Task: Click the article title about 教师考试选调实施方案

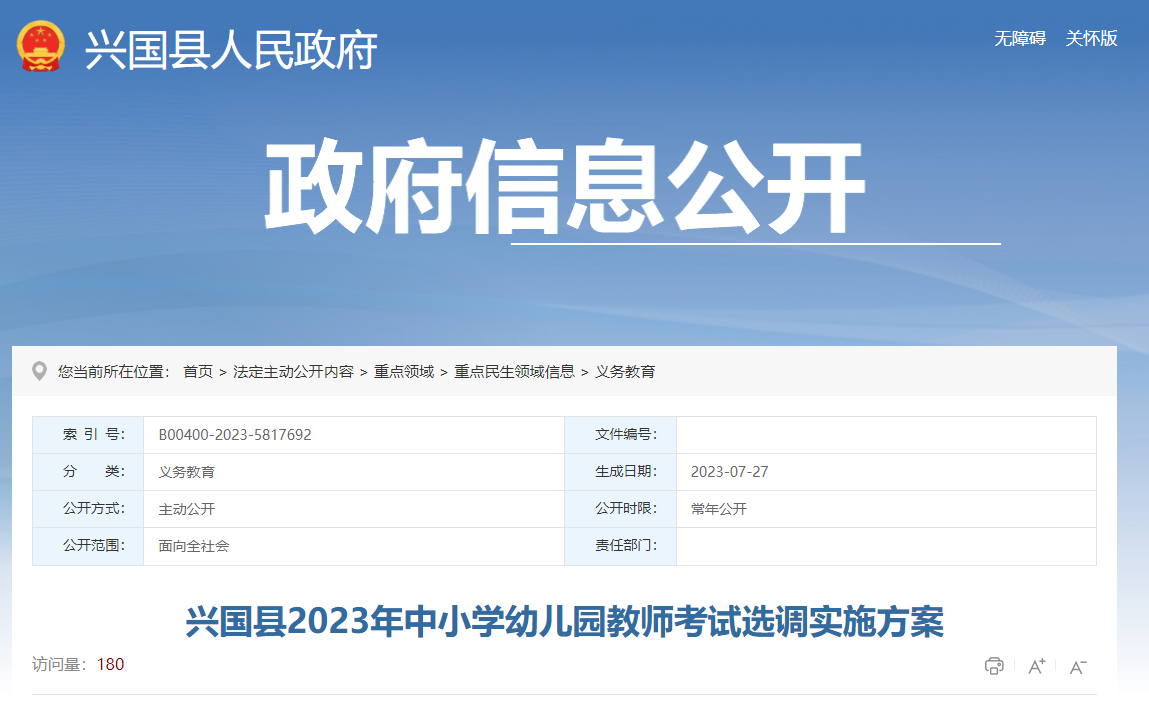Action: coord(564,622)
